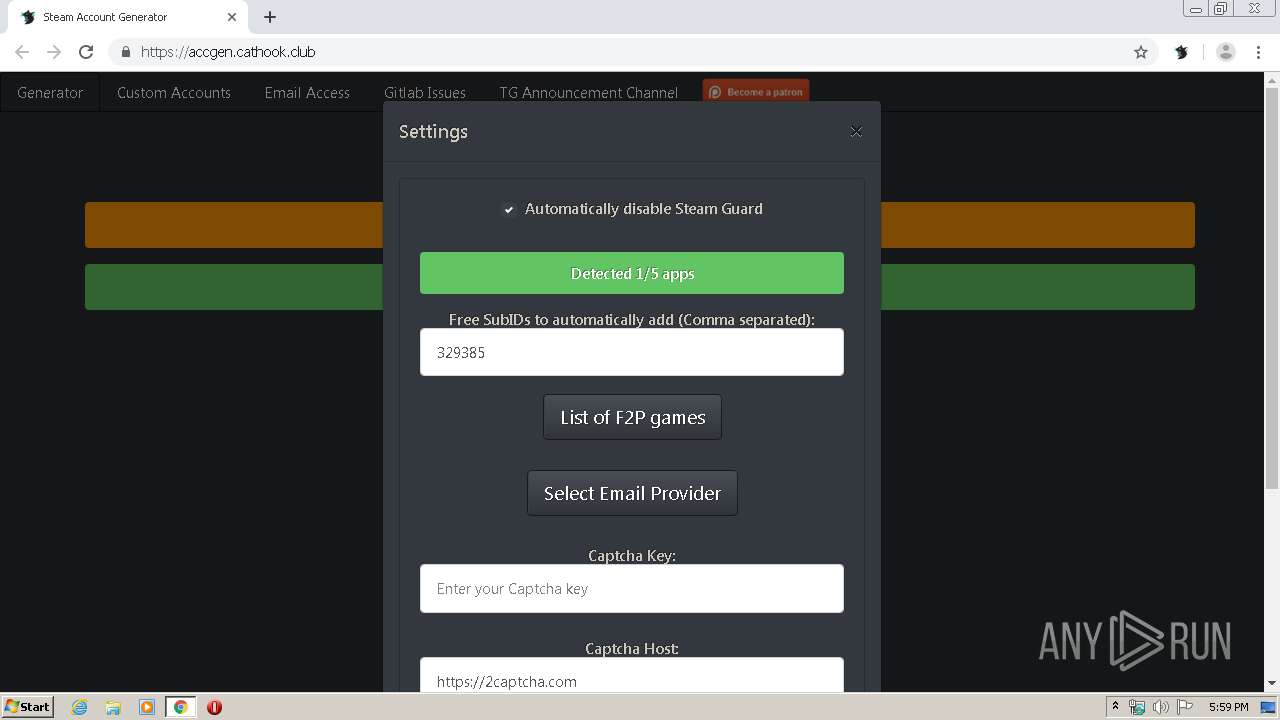Go to Custom Accounts page
Image resolution: width=1280 pixels, height=720 pixels.
tap(174, 92)
